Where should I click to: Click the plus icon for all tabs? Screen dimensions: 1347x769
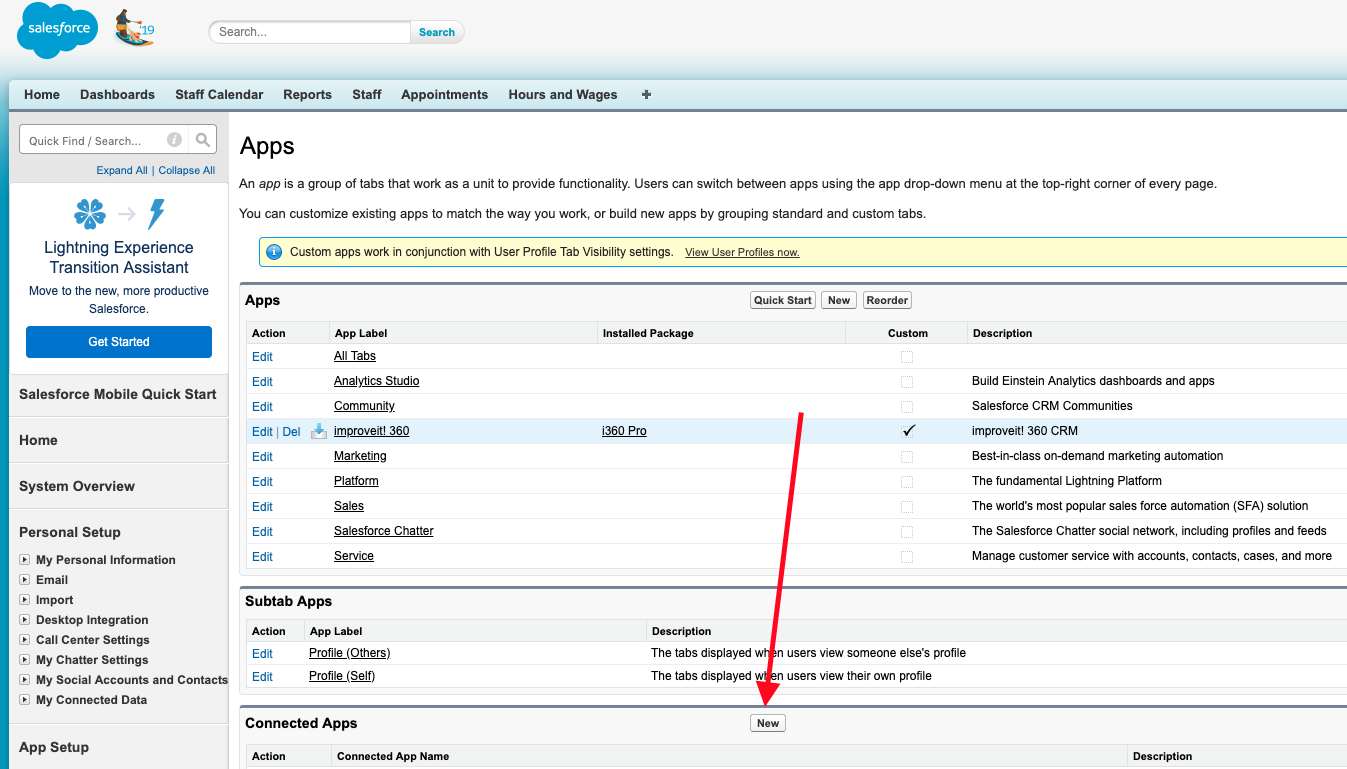(646, 94)
